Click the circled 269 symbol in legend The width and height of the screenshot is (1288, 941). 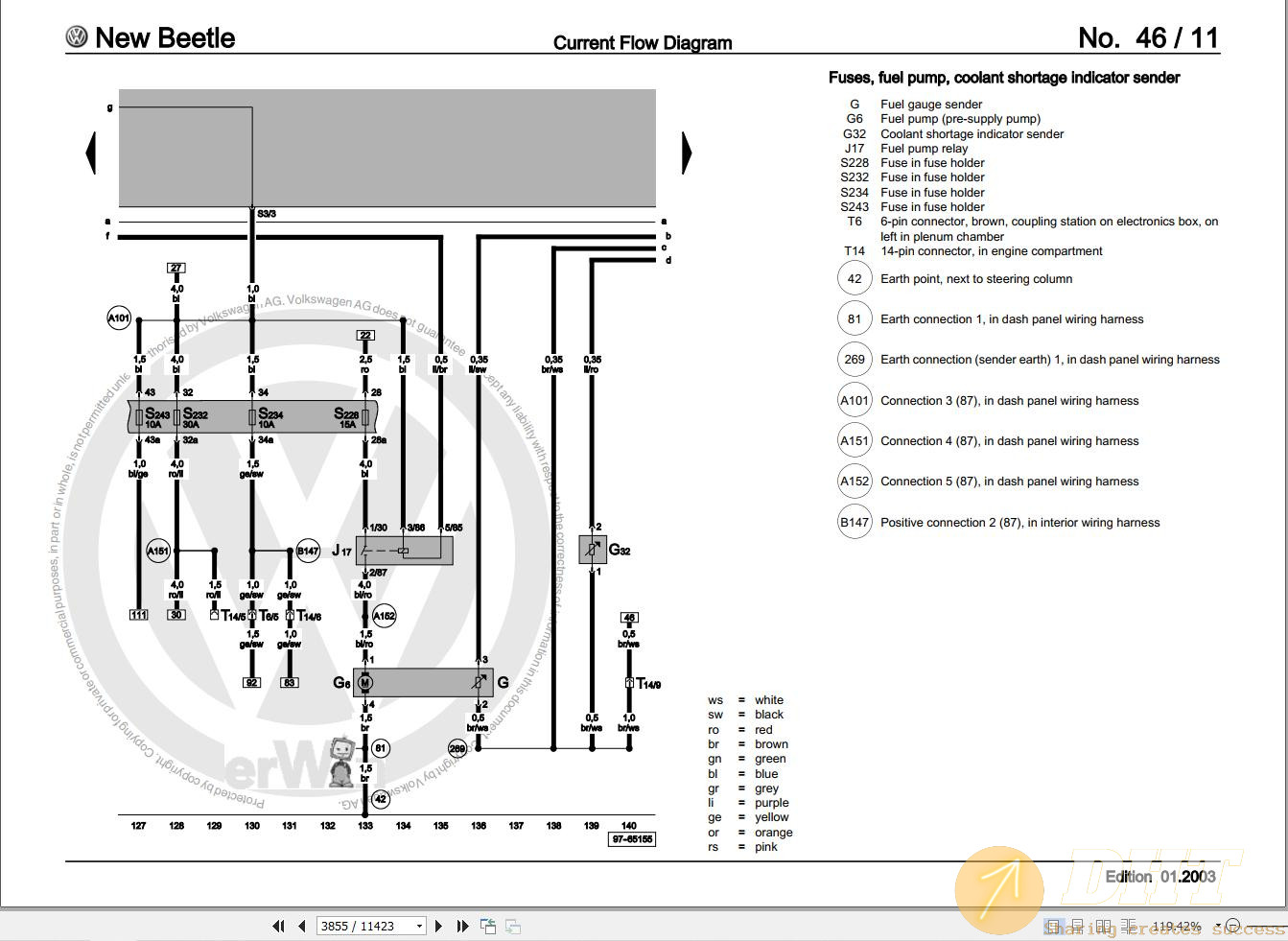pos(855,360)
